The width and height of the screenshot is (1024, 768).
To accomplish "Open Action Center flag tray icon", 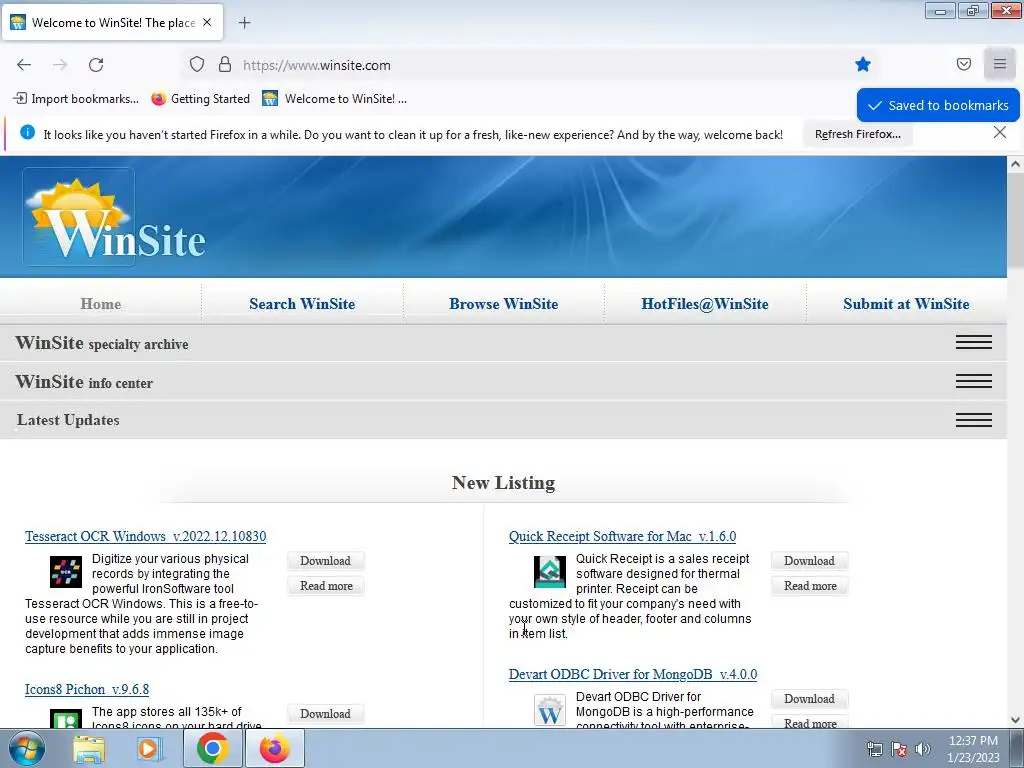I will (899, 749).
